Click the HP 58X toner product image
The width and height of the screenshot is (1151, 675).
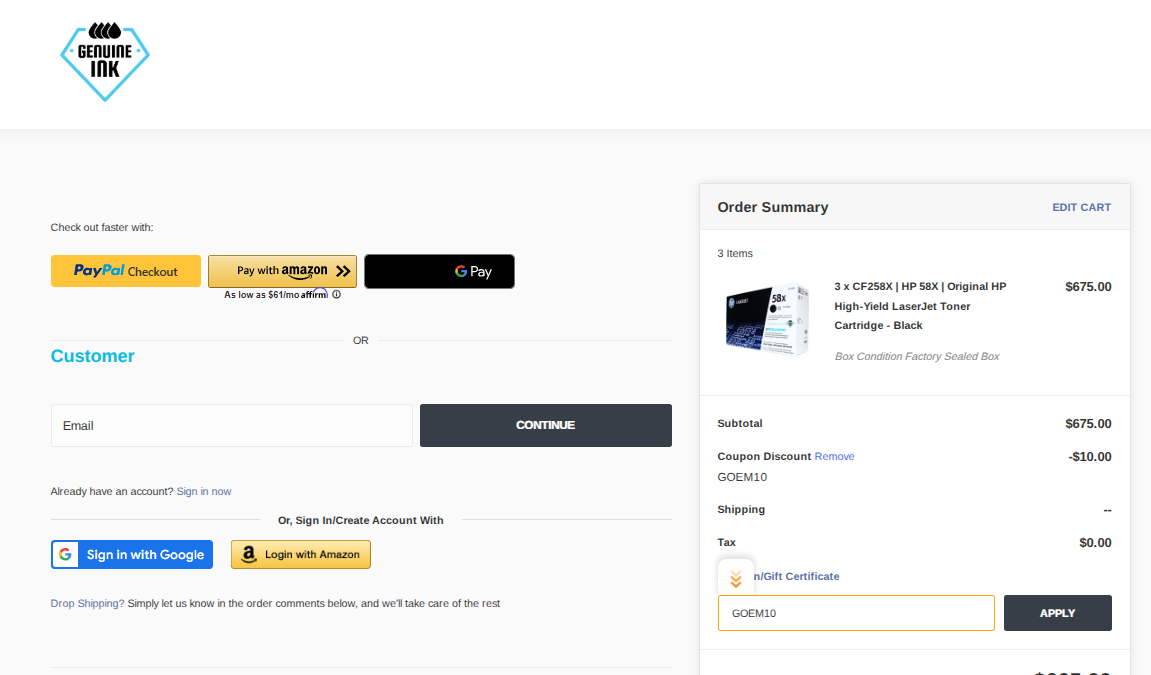(766, 318)
